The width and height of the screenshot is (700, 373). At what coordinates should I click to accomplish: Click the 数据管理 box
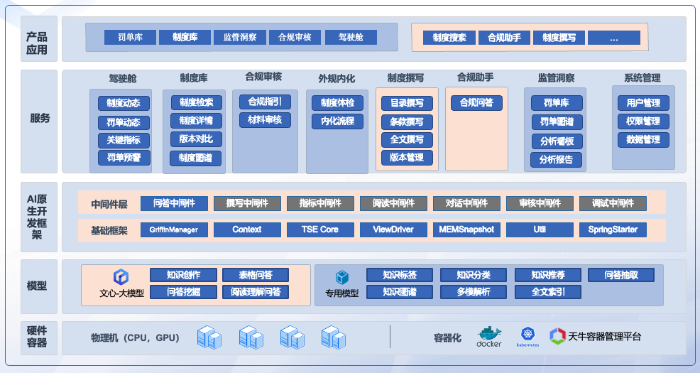[643, 140]
